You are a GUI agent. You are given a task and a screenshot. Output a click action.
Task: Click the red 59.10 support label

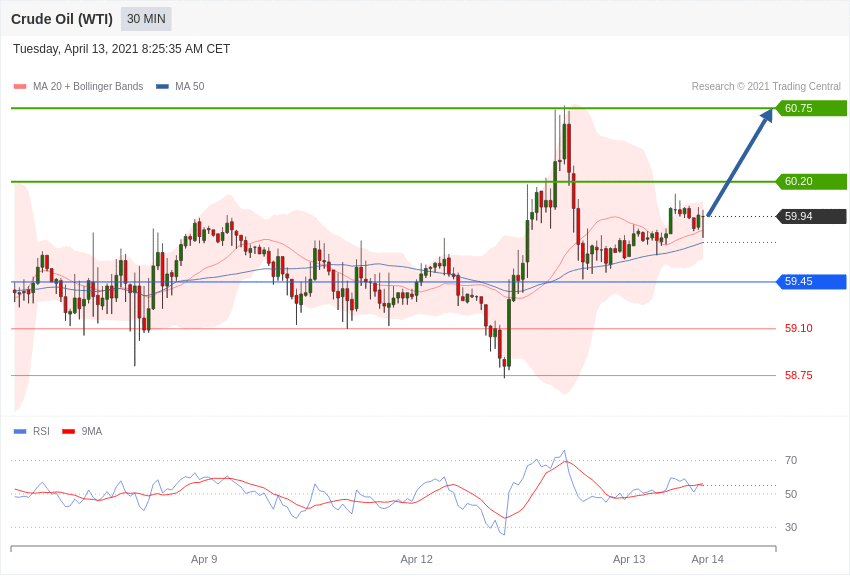(799, 328)
